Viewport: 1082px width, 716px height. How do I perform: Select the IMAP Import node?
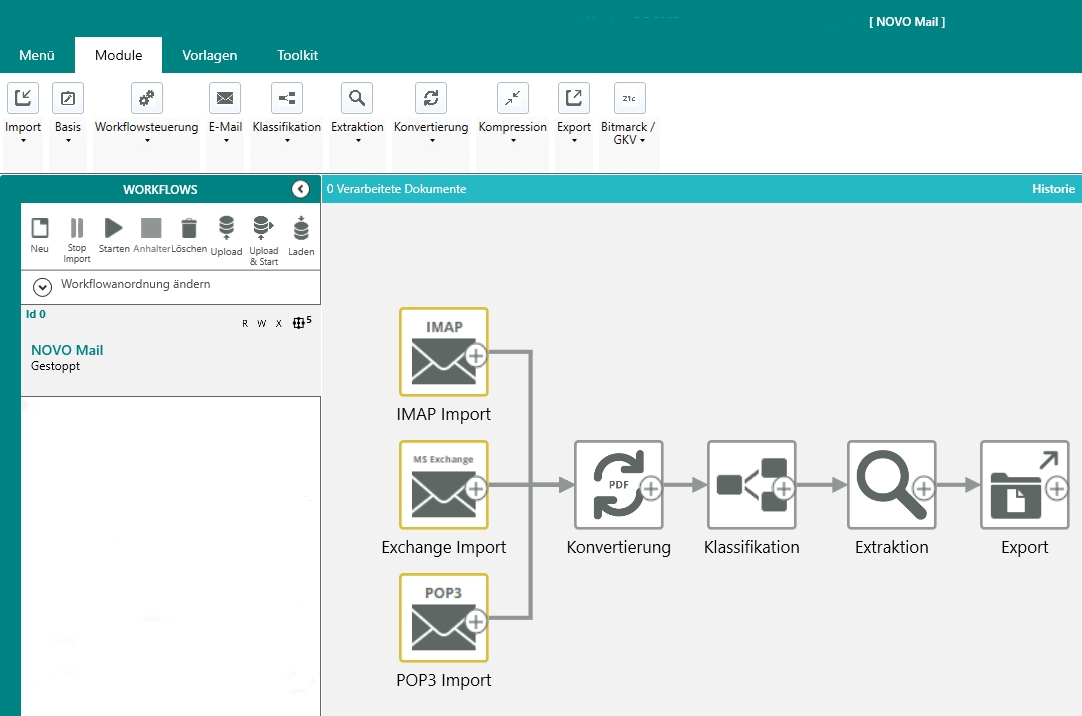[x=444, y=352]
